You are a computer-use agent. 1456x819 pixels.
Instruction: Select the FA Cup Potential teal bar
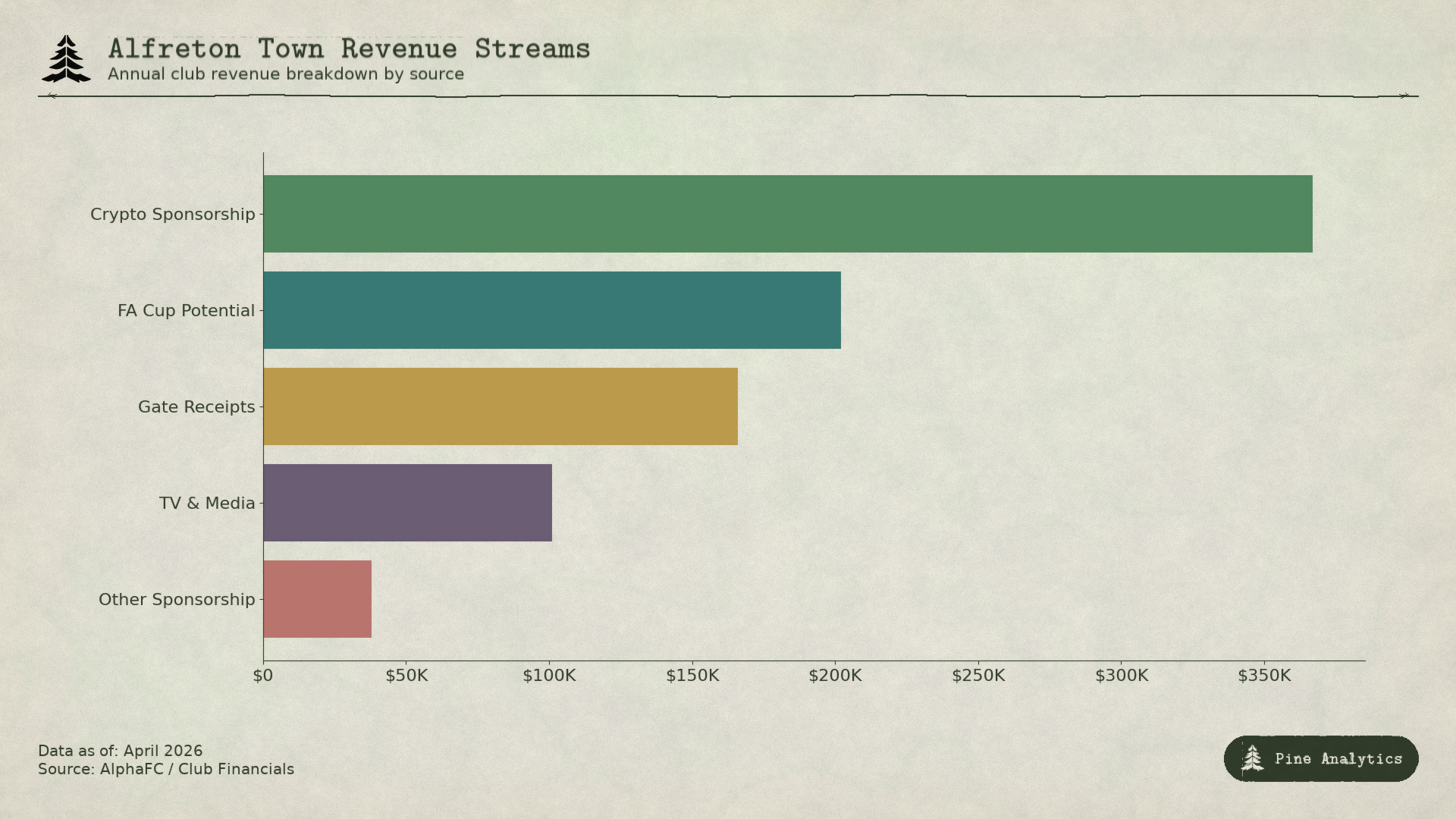(551, 310)
